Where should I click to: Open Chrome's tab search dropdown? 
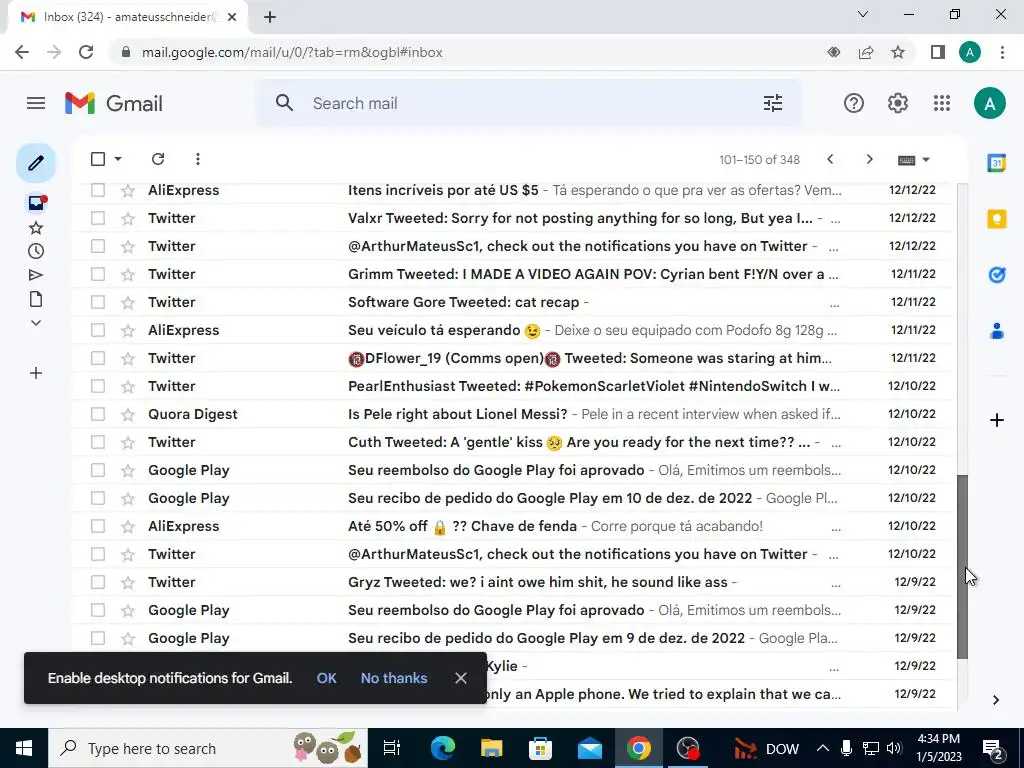863,14
